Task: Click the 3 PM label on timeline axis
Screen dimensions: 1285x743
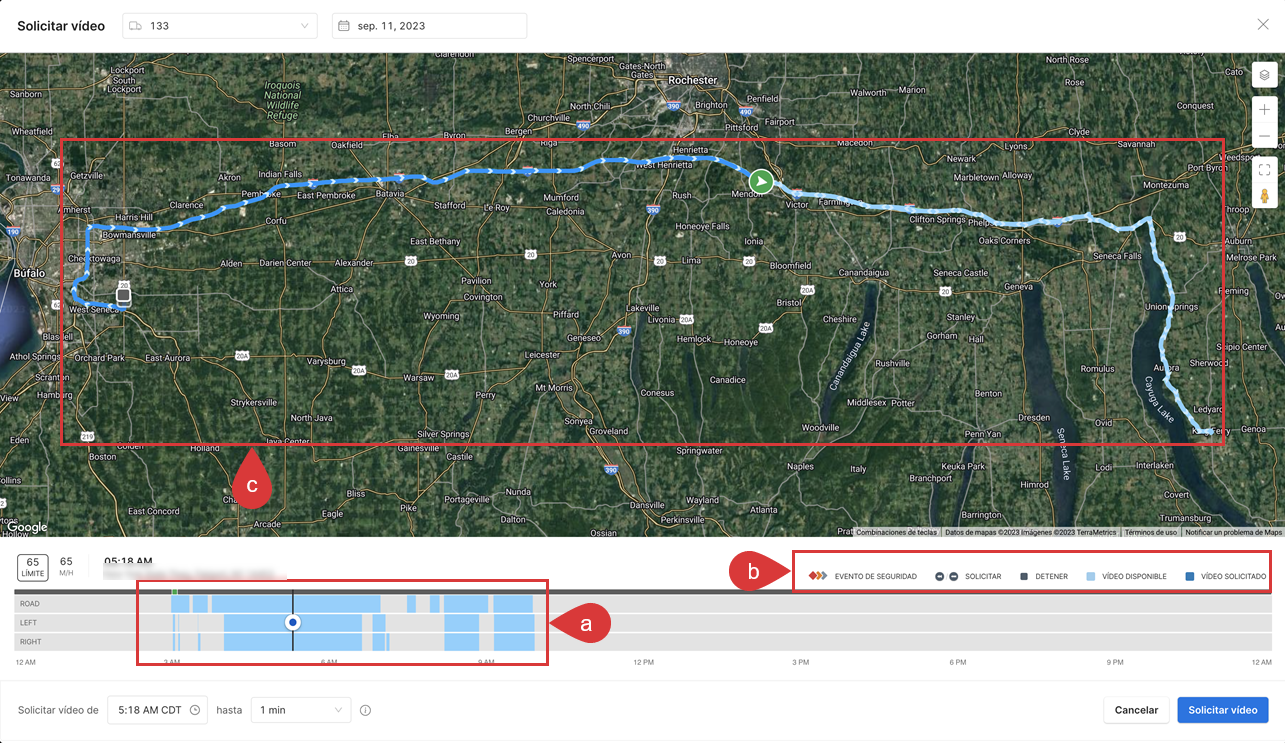Action: click(x=800, y=662)
